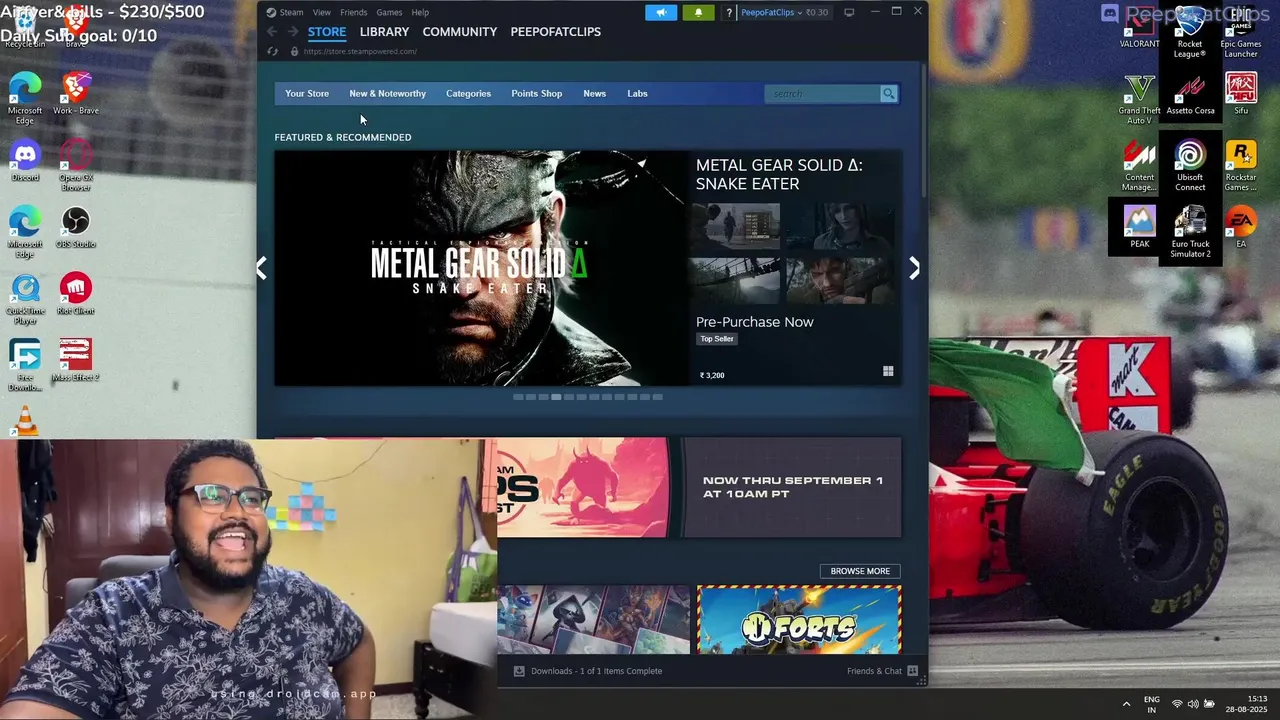This screenshot has width=1280, height=720.
Task: Open the Discord desktop shortcut
Action: pos(25,161)
